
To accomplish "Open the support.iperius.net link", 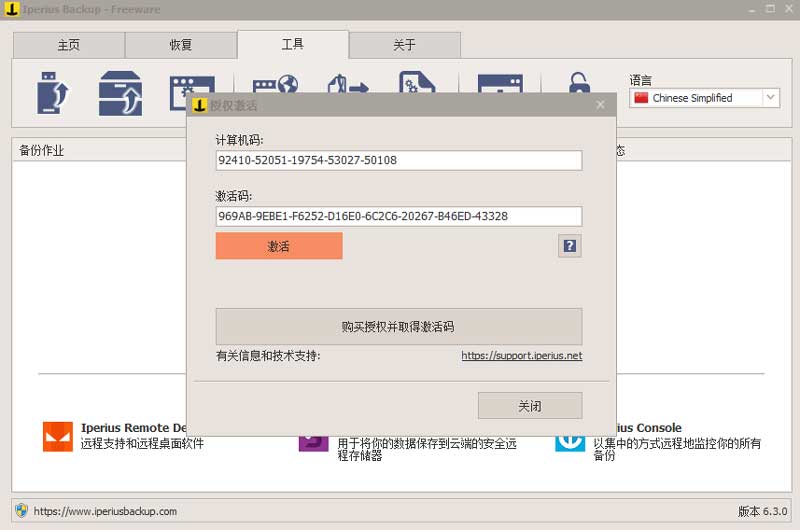I will click(x=522, y=356).
